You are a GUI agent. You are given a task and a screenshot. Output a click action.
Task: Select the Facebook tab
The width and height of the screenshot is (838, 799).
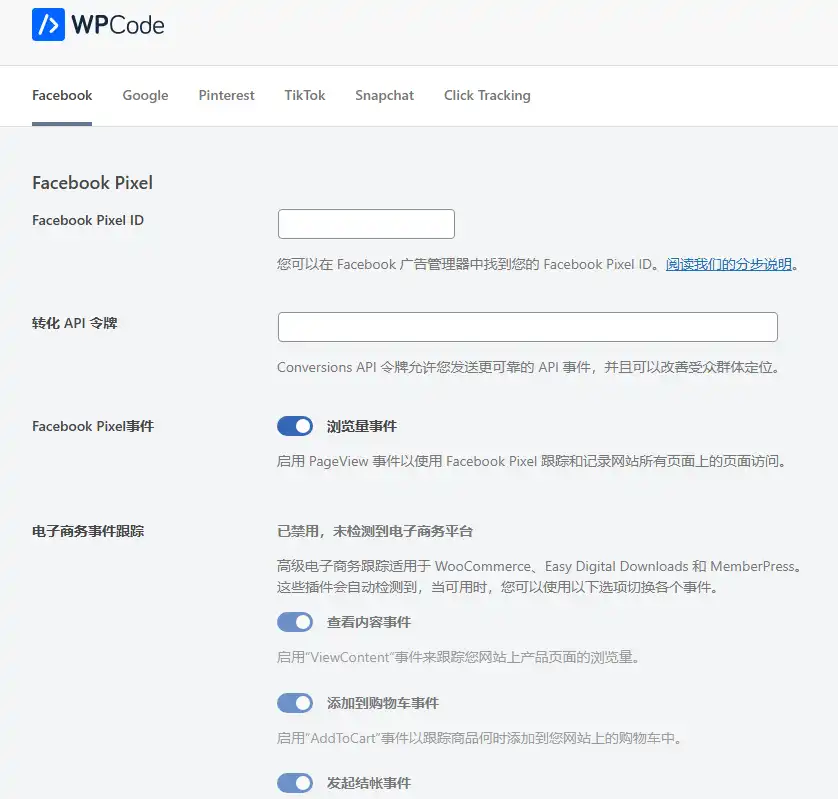[x=61, y=95]
